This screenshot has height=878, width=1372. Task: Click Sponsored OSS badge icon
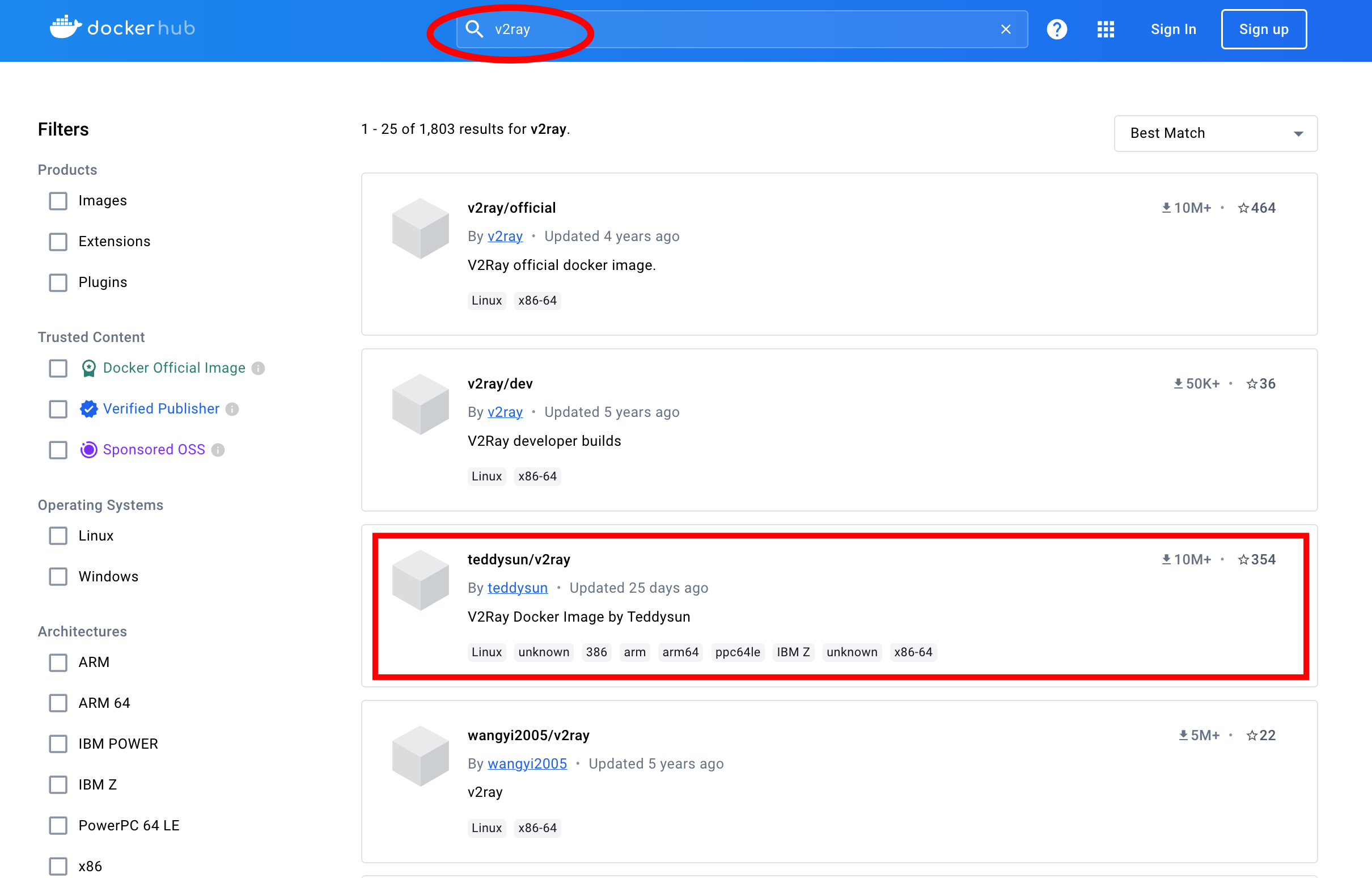pos(88,450)
